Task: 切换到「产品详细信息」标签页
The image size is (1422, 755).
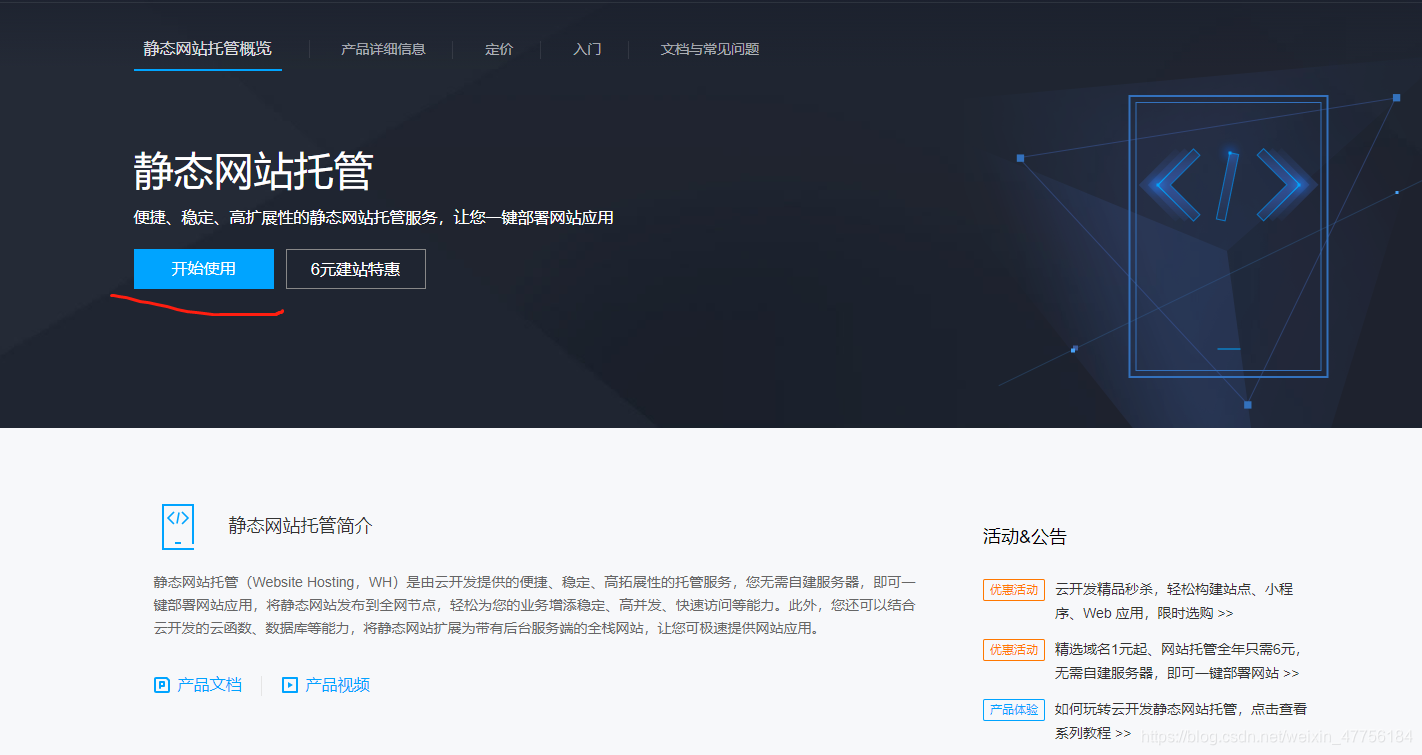Action: (x=381, y=49)
